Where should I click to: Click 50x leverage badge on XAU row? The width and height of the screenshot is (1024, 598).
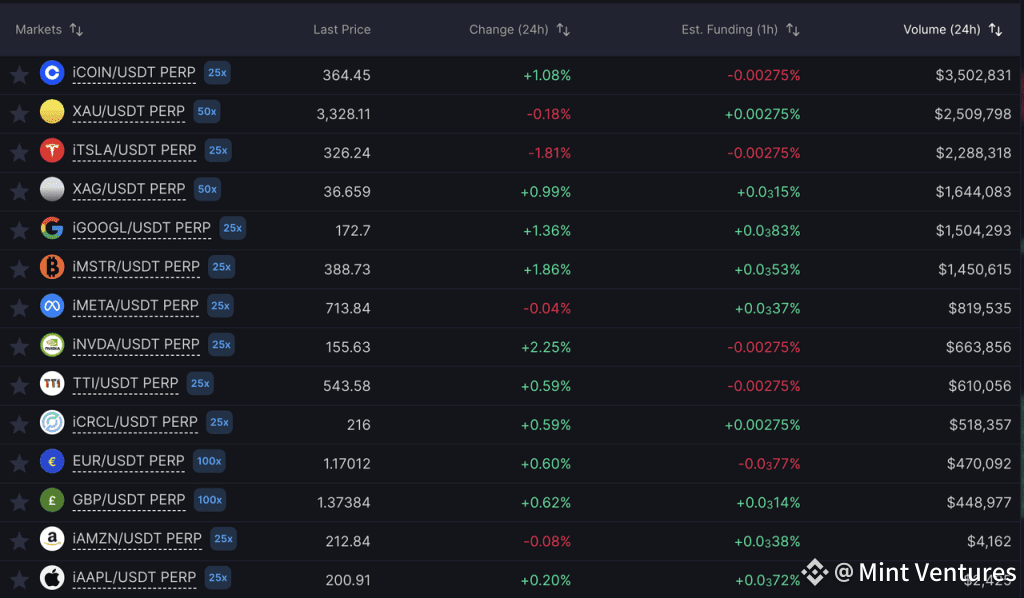tap(206, 112)
